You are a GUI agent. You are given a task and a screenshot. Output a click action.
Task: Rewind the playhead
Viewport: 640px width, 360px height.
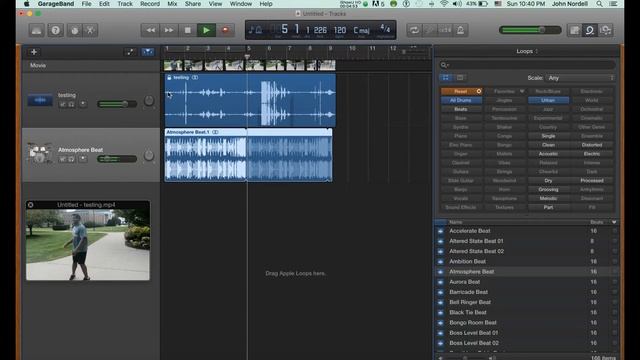tap(150, 30)
